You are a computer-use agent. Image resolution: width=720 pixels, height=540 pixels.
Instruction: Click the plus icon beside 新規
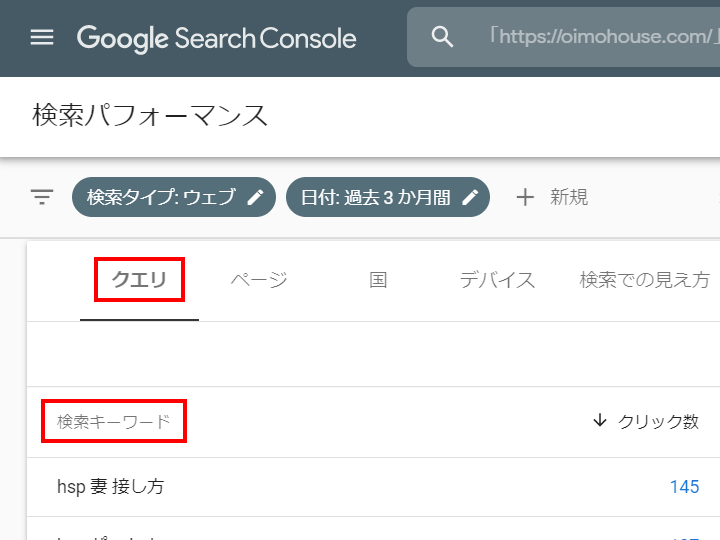(x=525, y=197)
